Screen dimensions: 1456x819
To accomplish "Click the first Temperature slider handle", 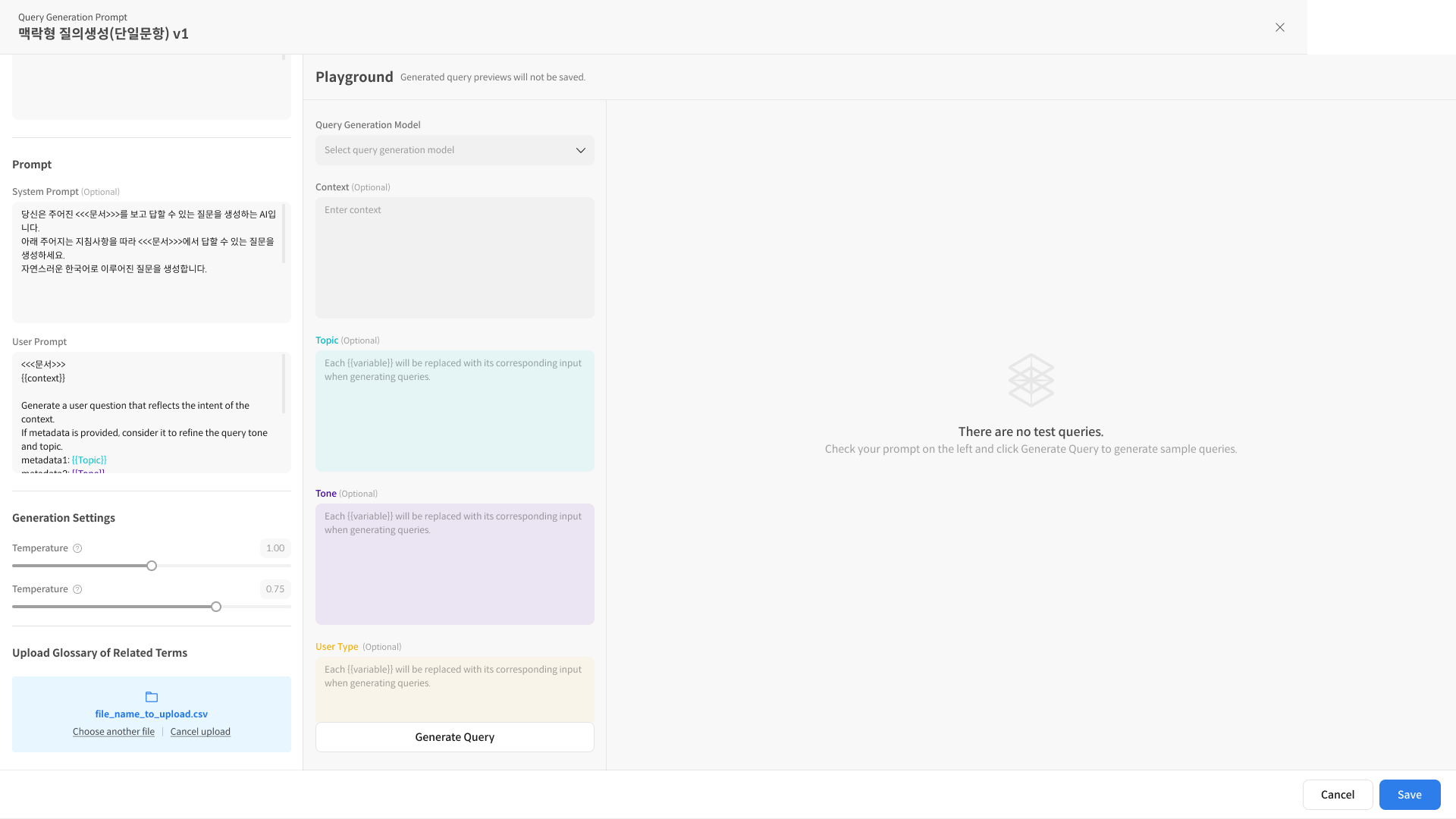I will pos(152,566).
